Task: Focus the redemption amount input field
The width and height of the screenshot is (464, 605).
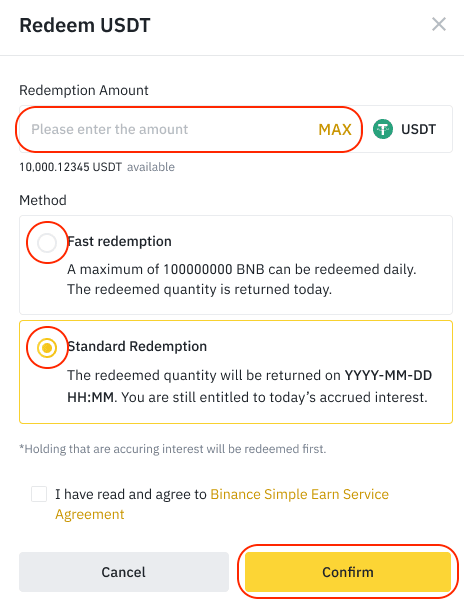Action: click(x=170, y=129)
